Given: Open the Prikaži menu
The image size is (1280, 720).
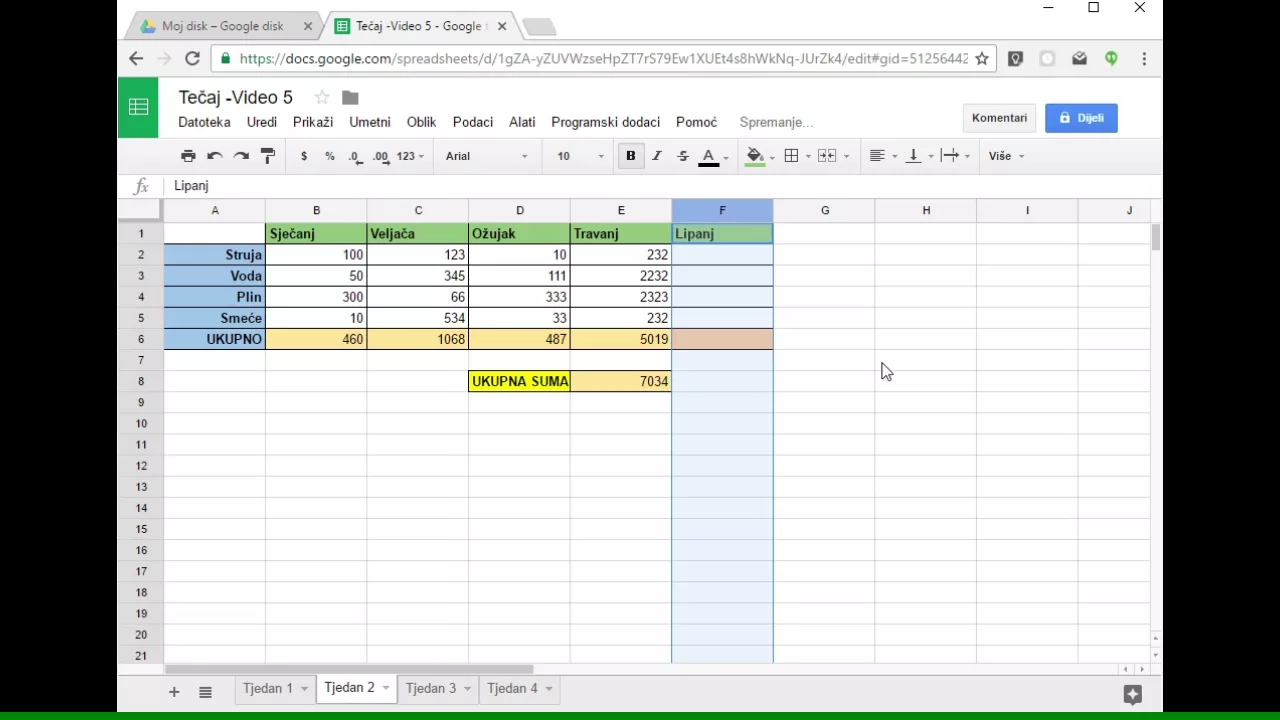Looking at the screenshot, I should pos(313,122).
